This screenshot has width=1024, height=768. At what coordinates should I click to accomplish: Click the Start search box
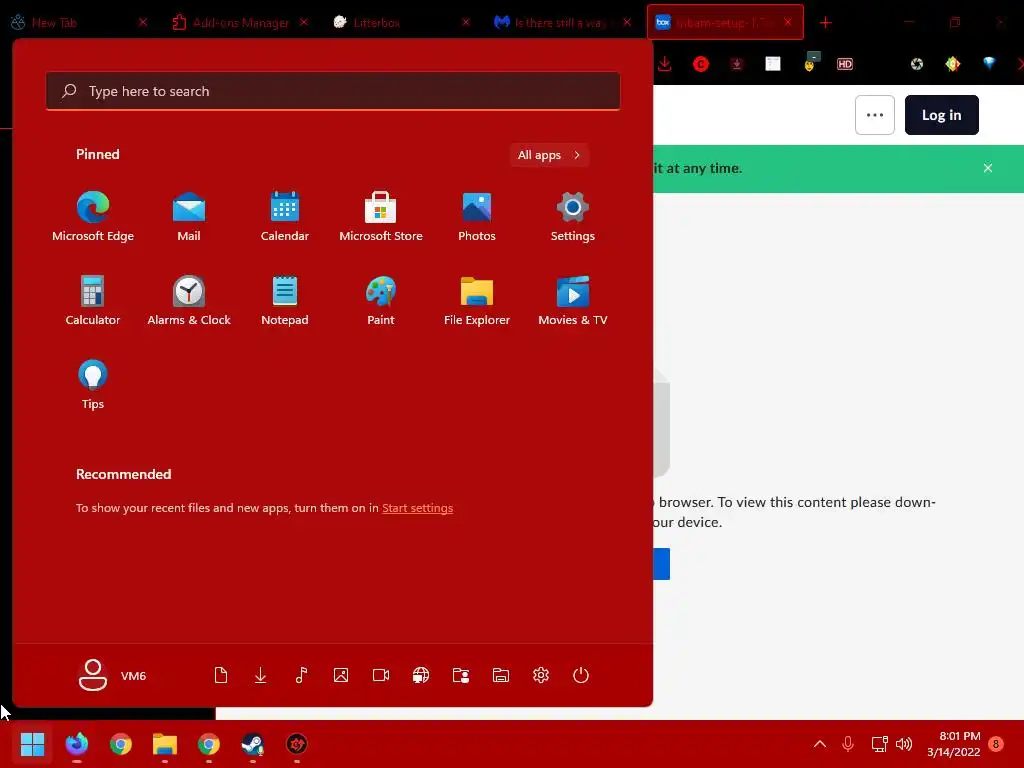pos(333,91)
